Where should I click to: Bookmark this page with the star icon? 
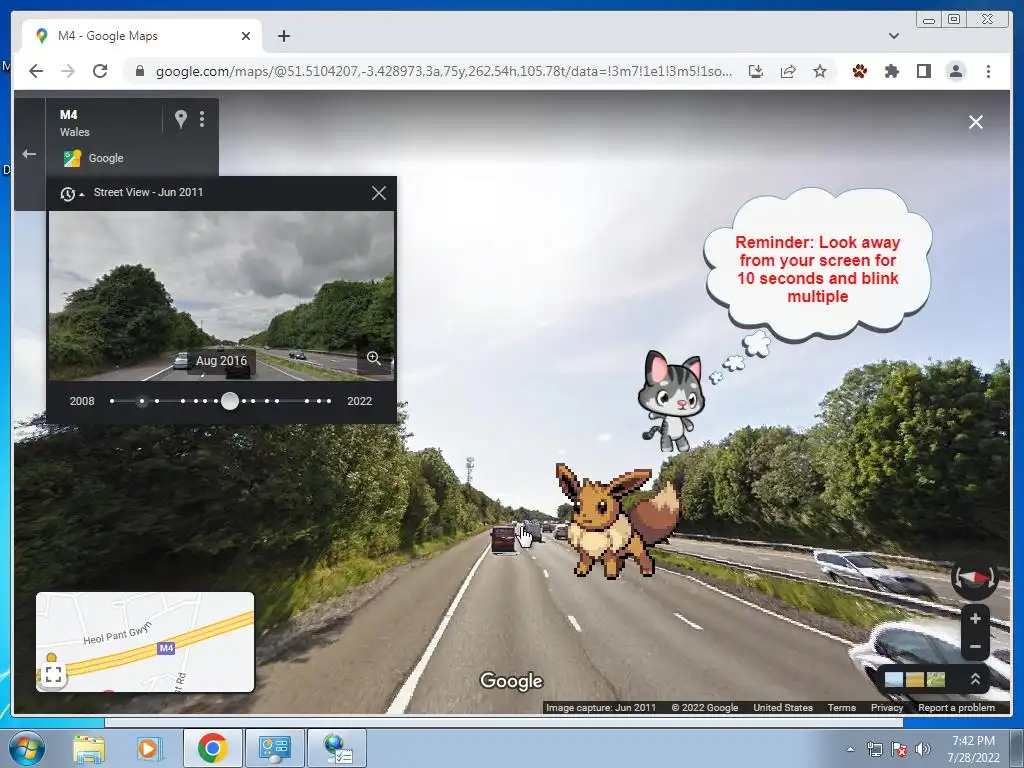coord(820,71)
